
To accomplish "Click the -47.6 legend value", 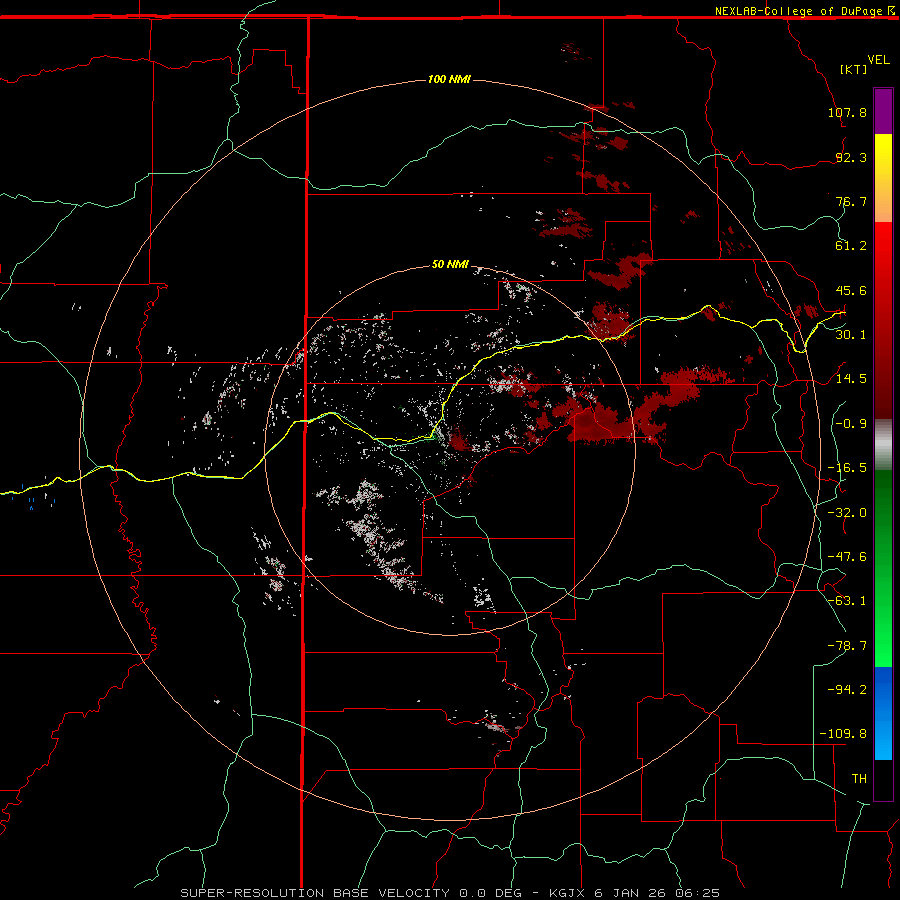I will [847, 557].
